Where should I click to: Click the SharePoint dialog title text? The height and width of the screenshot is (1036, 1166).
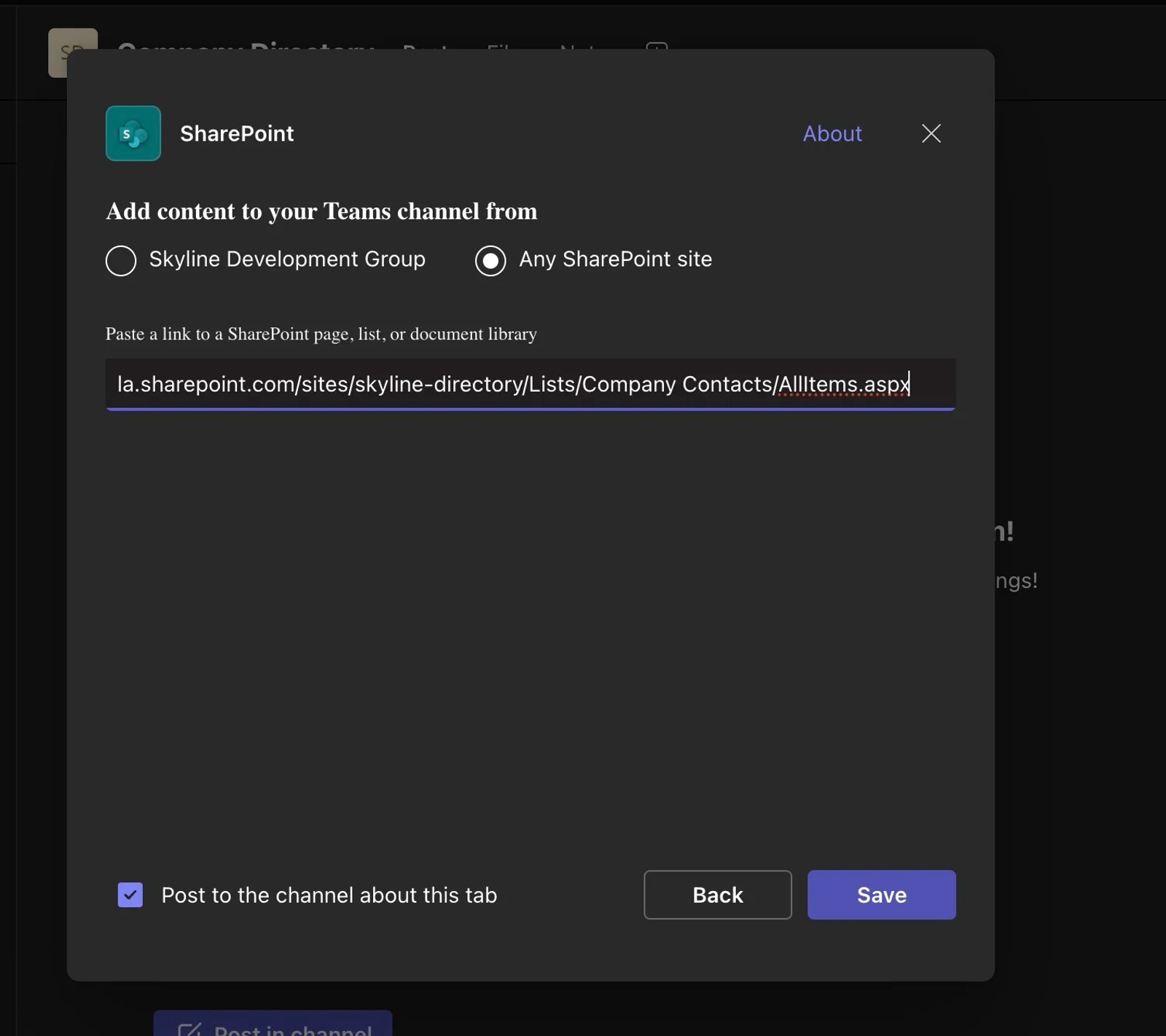tap(237, 133)
